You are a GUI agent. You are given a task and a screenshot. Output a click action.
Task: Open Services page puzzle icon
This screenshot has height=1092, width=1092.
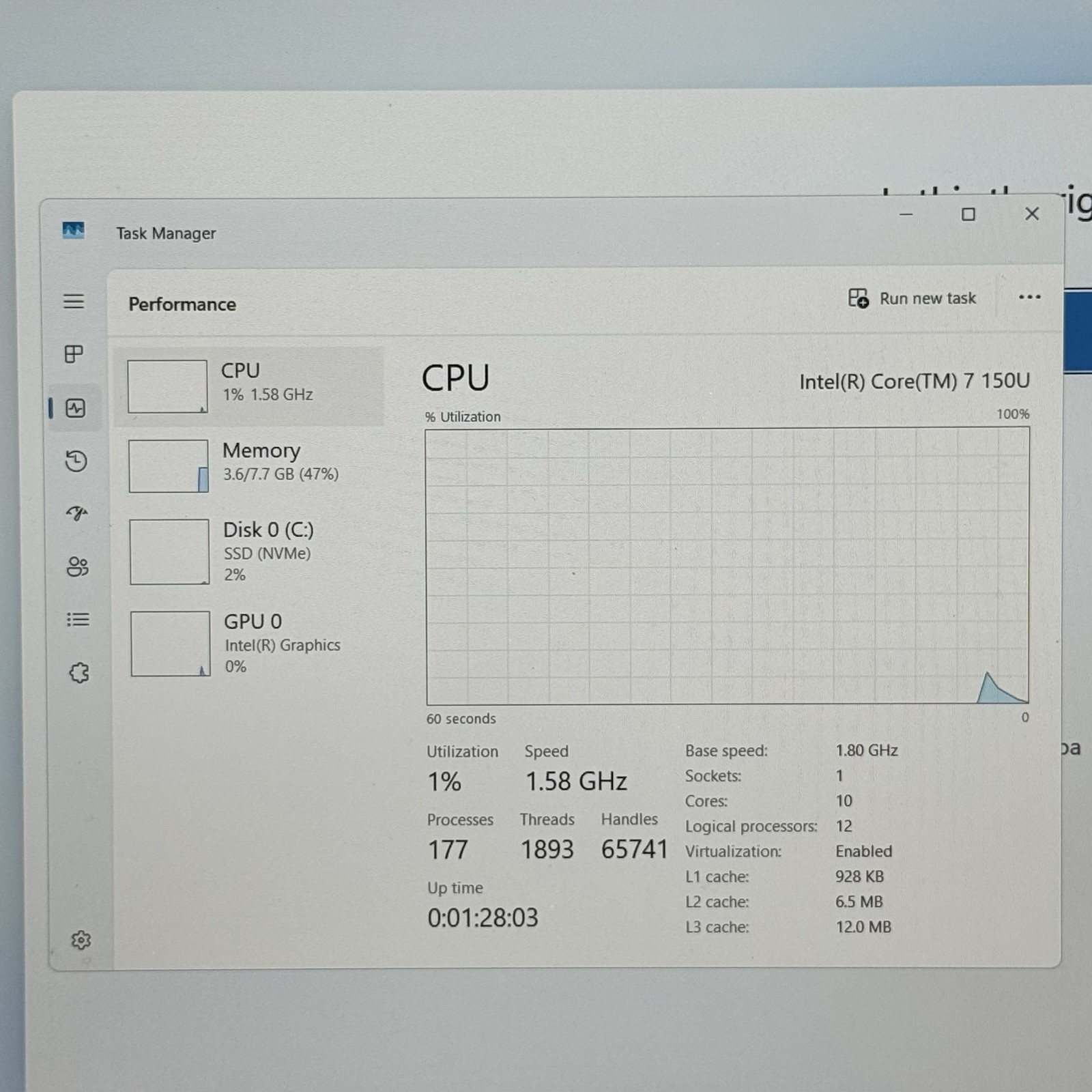(x=79, y=673)
